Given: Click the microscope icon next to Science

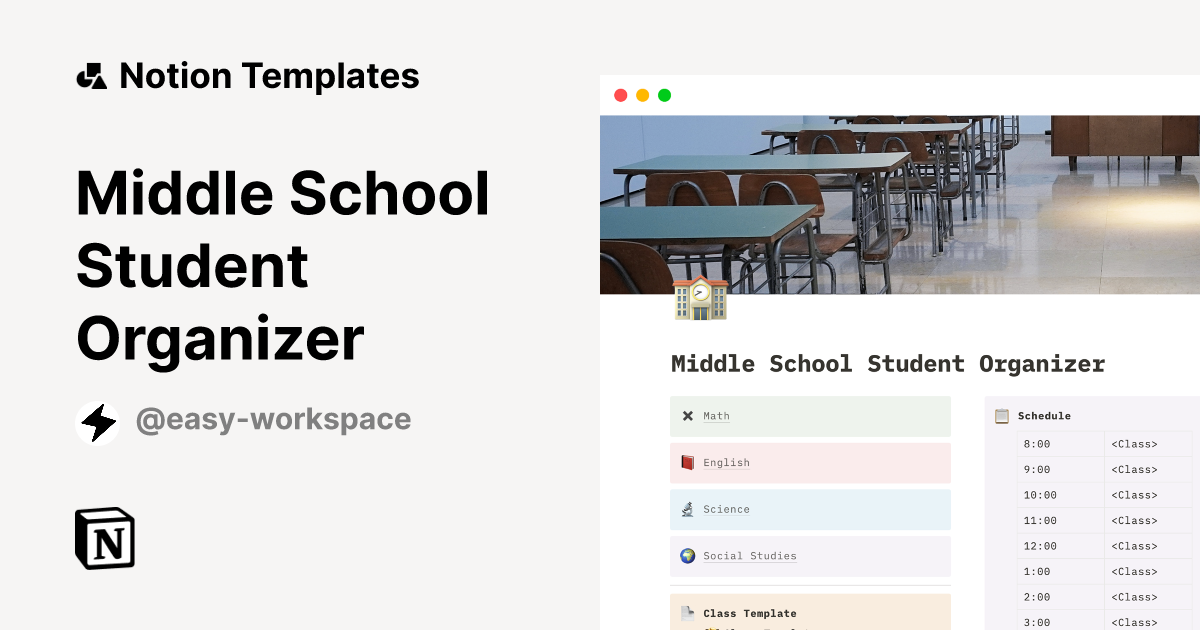Looking at the screenshot, I should pos(687,509).
